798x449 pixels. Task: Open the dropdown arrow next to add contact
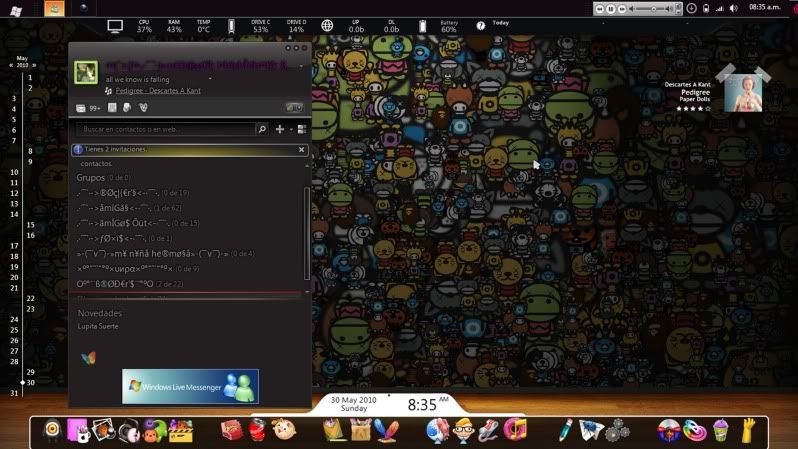[291, 129]
